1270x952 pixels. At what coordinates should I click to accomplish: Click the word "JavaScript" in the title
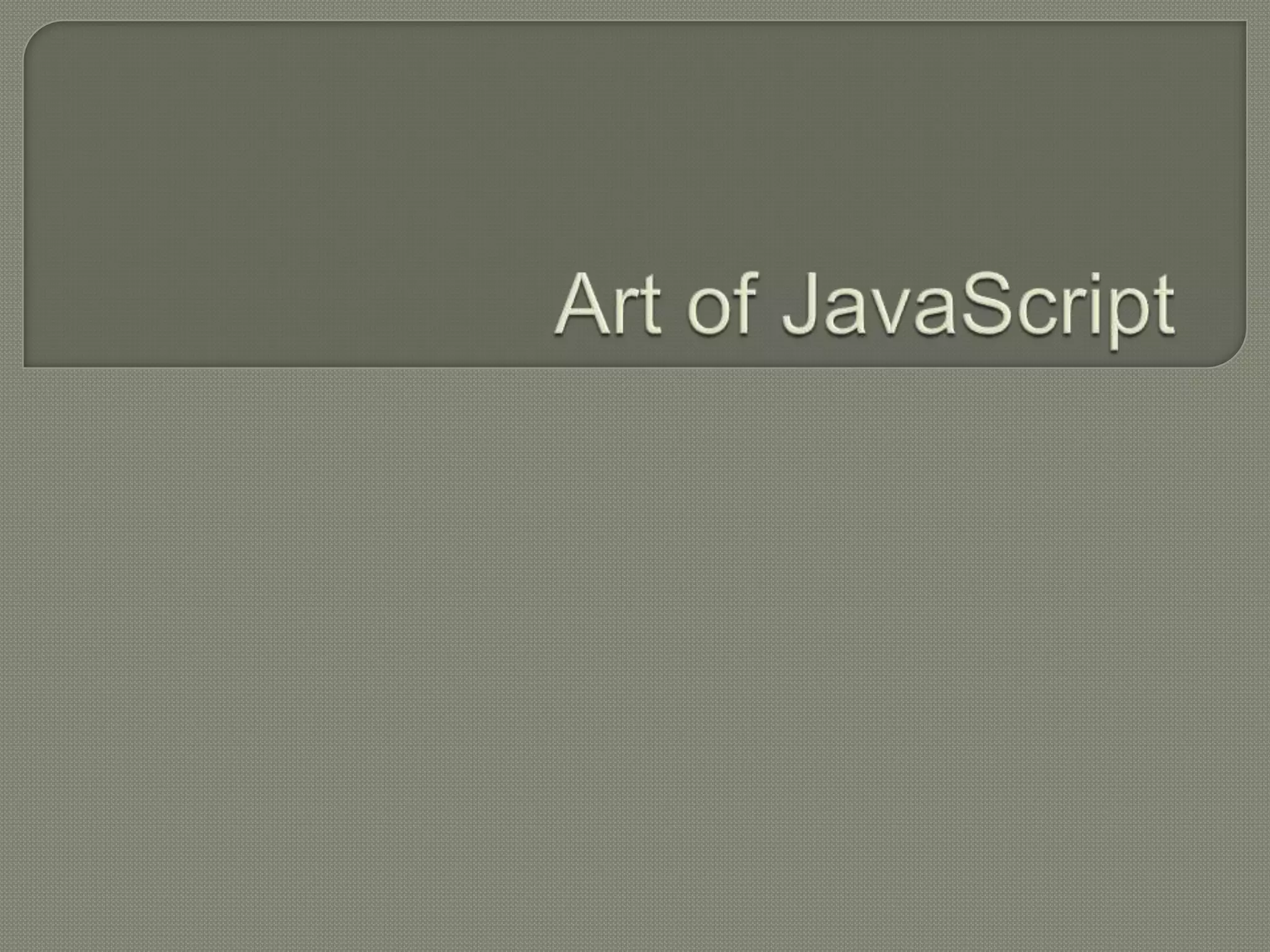point(979,310)
